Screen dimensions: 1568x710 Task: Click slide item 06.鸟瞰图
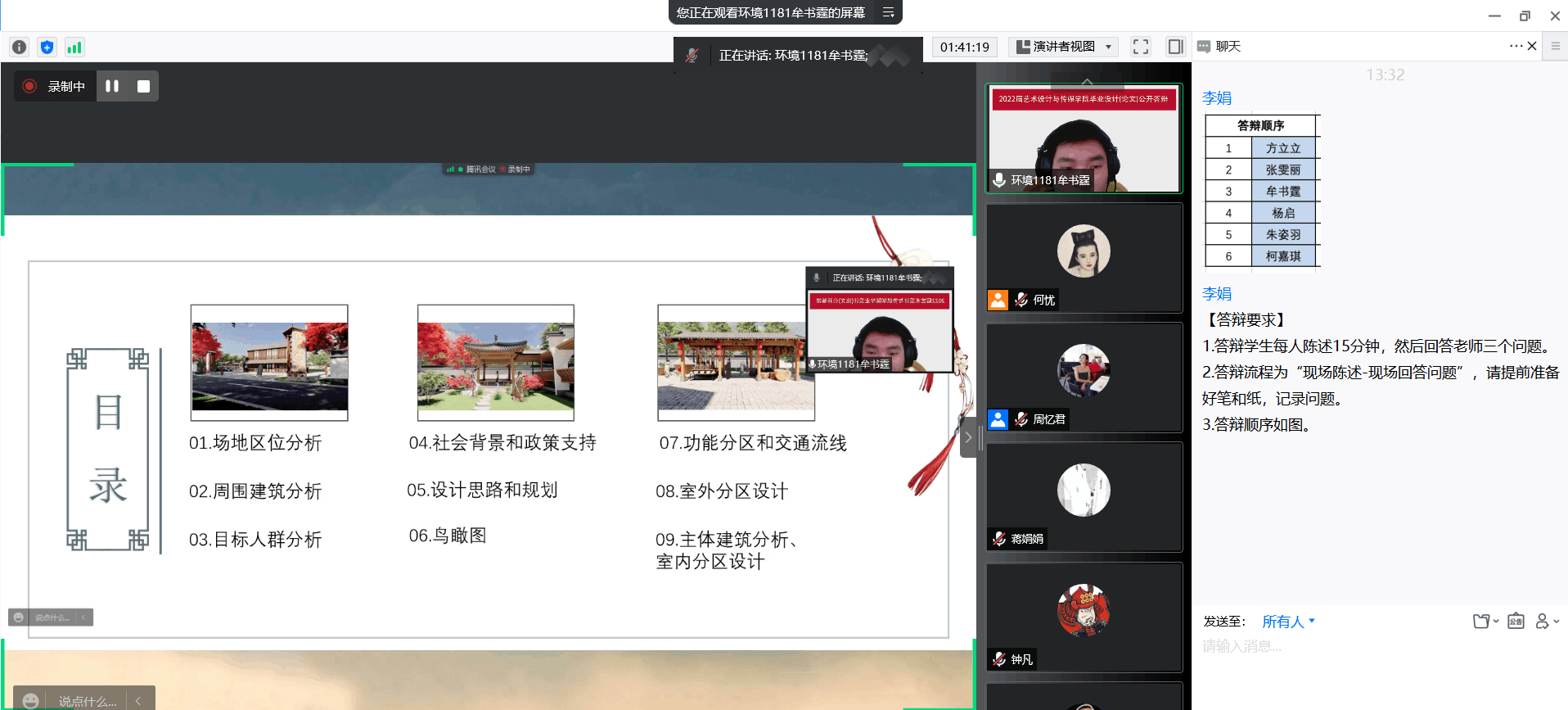click(448, 536)
